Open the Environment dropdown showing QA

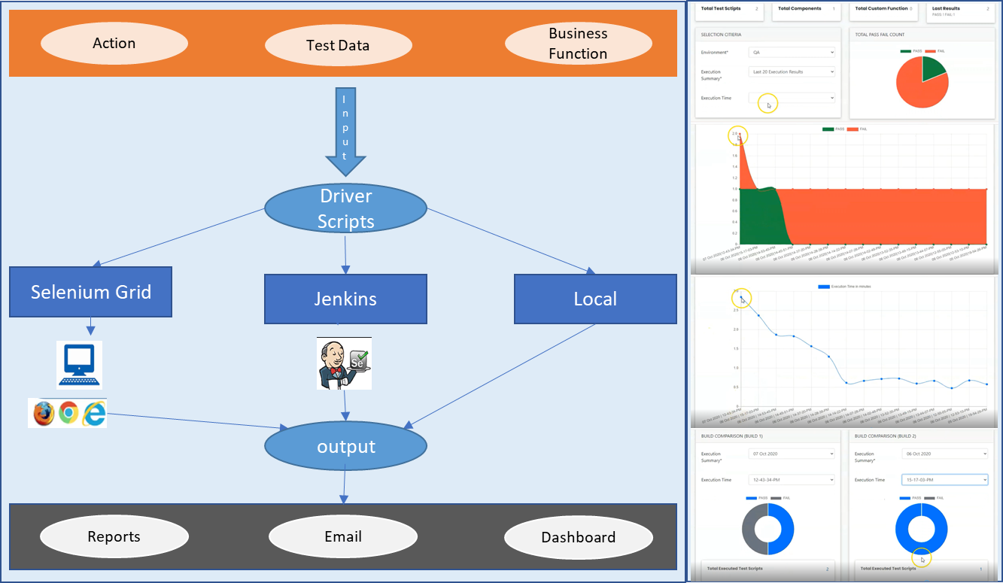tap(791, 52)
